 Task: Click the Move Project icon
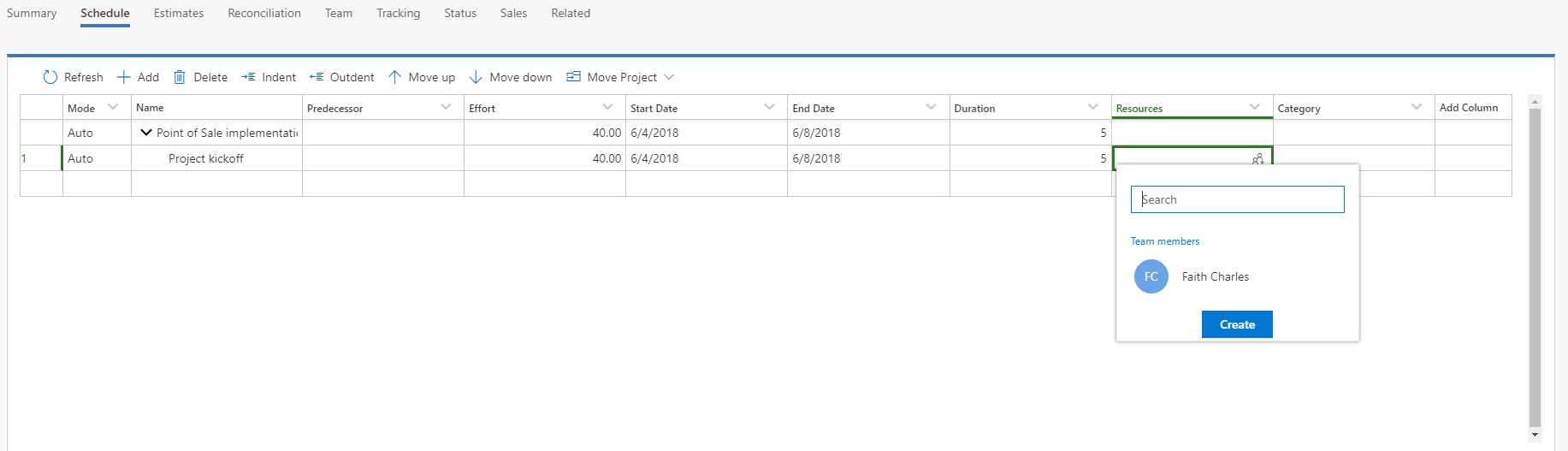tap(574, 77)
